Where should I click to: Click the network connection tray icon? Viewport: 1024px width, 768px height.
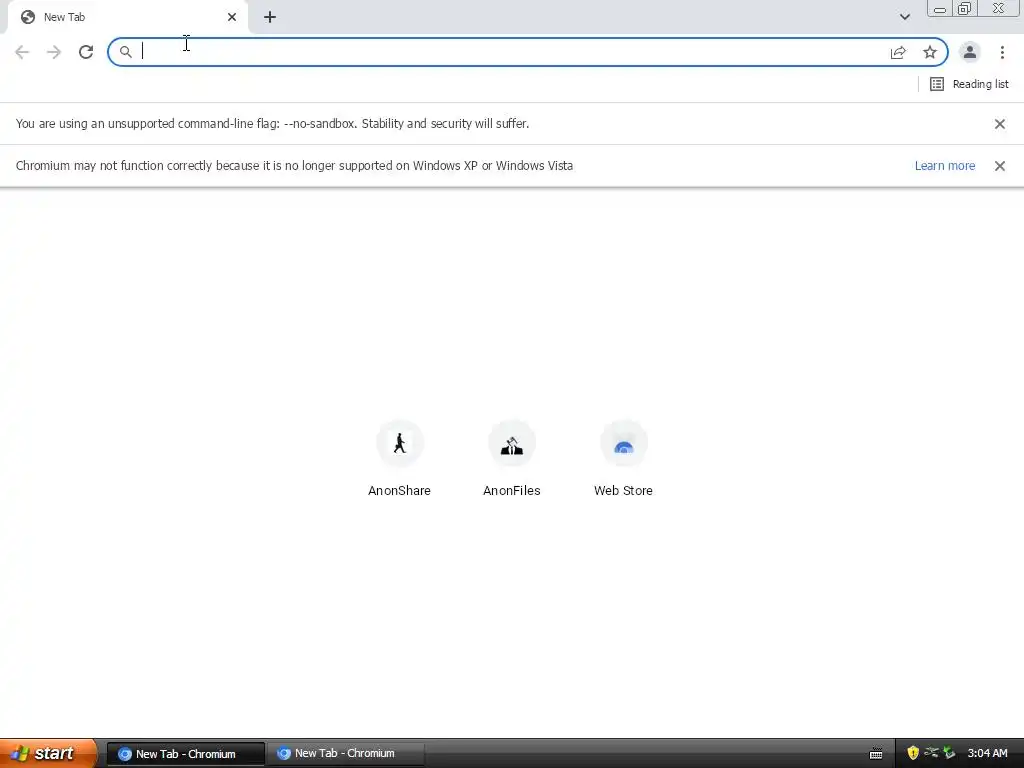coord(931,753)
